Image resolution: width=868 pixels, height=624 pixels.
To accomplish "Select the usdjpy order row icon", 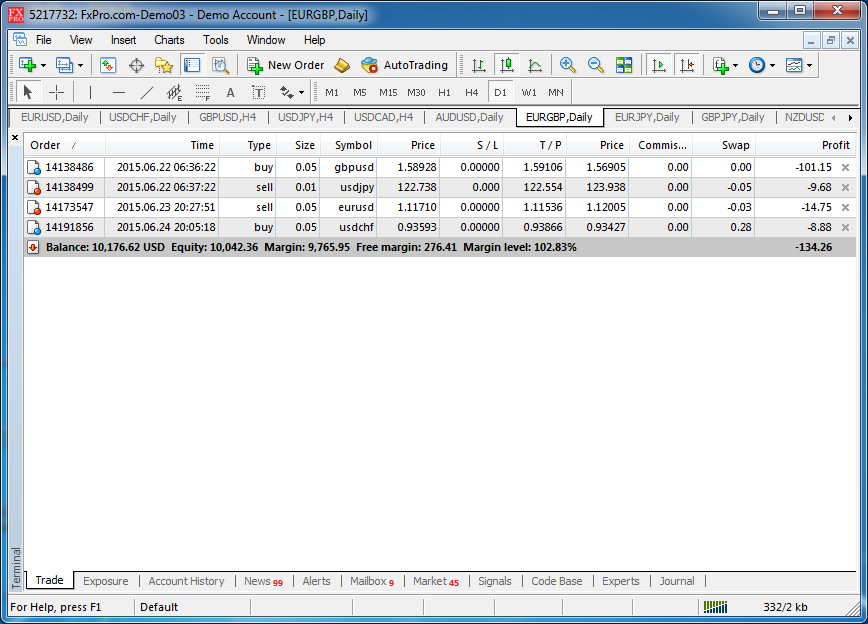I will [x=34, y=188].
